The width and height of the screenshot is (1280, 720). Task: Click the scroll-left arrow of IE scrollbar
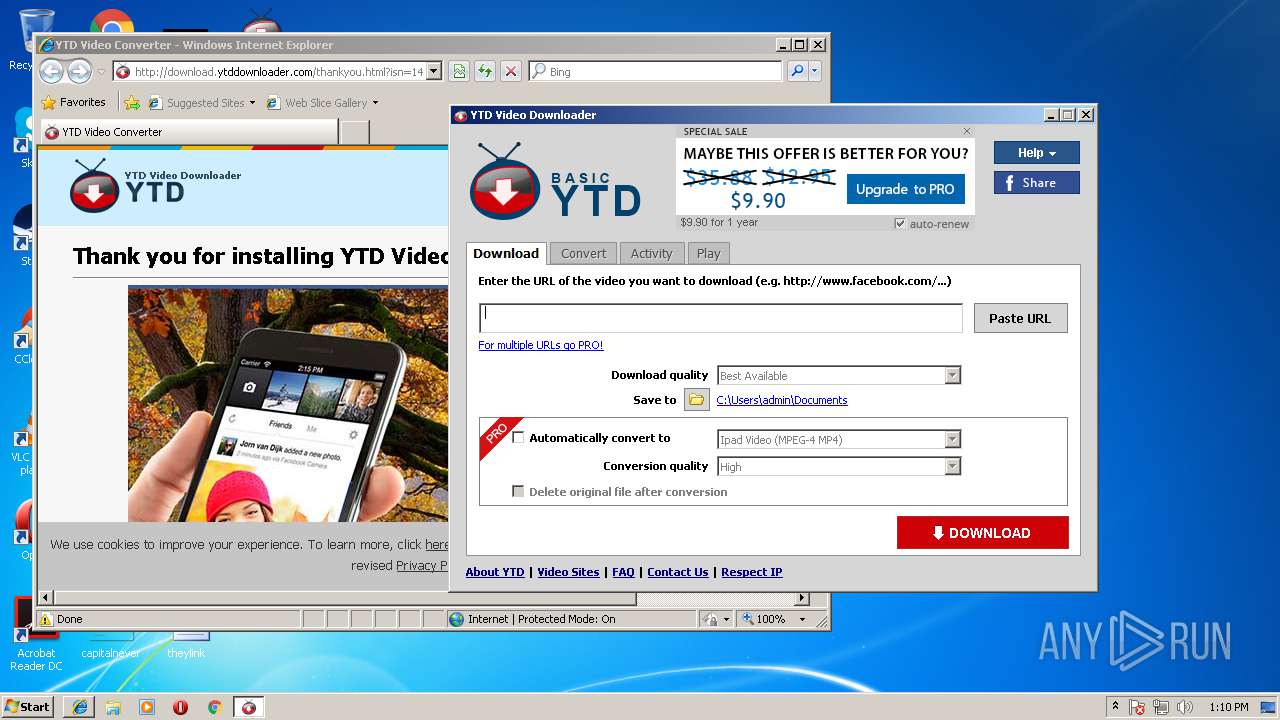pyautogui.click(x=44, y=598)
